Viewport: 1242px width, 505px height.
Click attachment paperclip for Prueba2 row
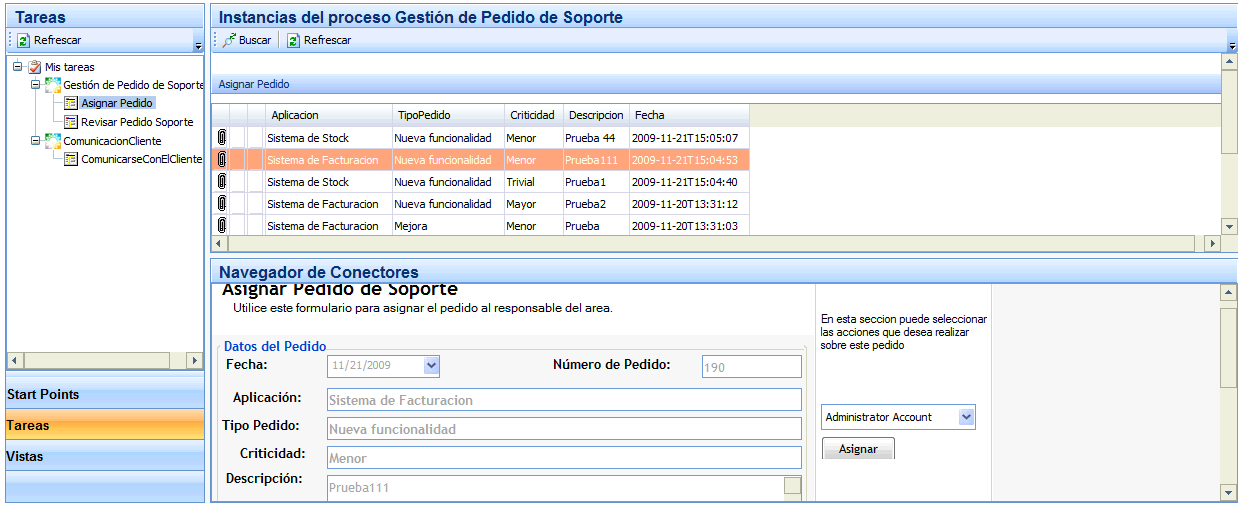[x=221, y=204]
